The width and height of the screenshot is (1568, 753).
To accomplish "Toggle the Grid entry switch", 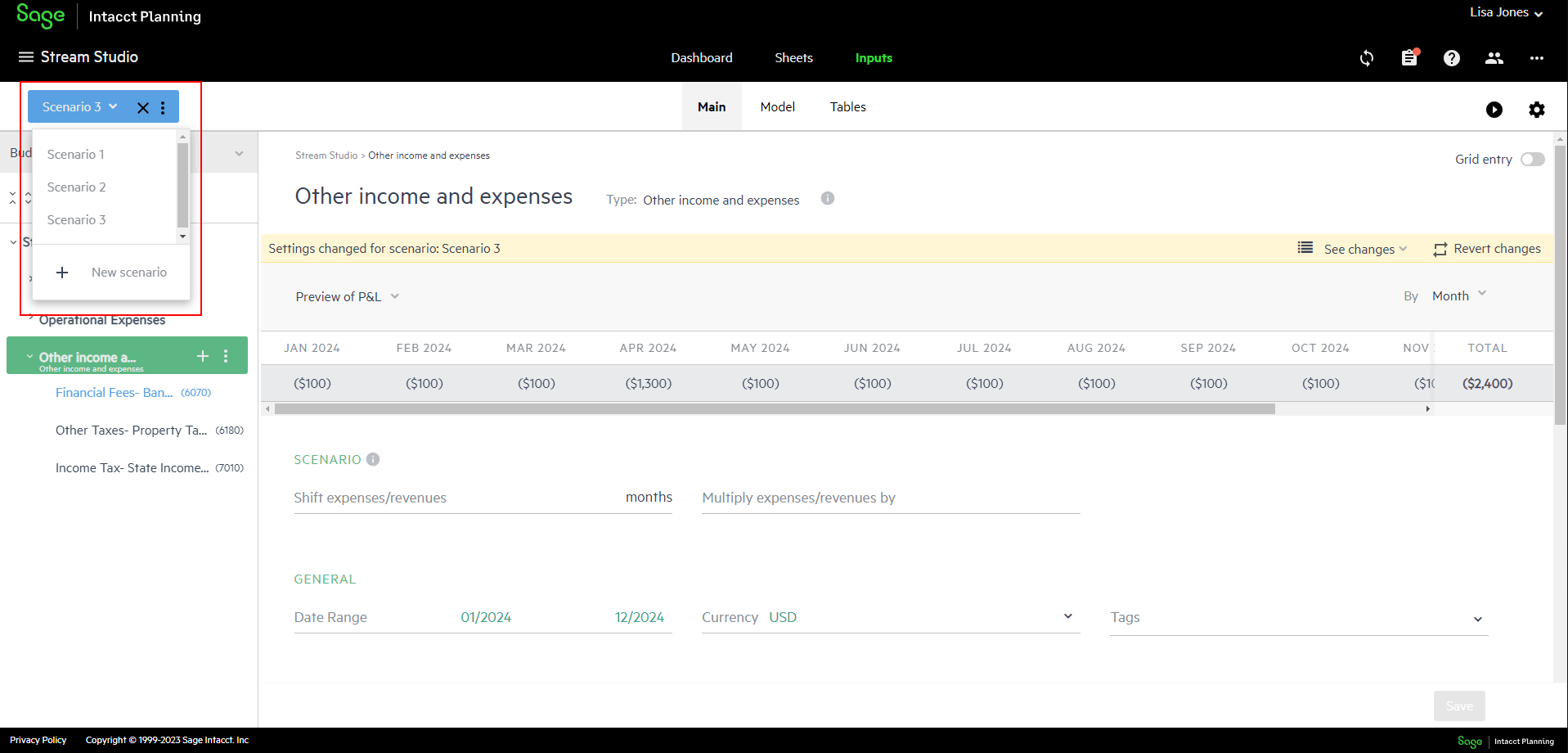I will point(1533,160).
